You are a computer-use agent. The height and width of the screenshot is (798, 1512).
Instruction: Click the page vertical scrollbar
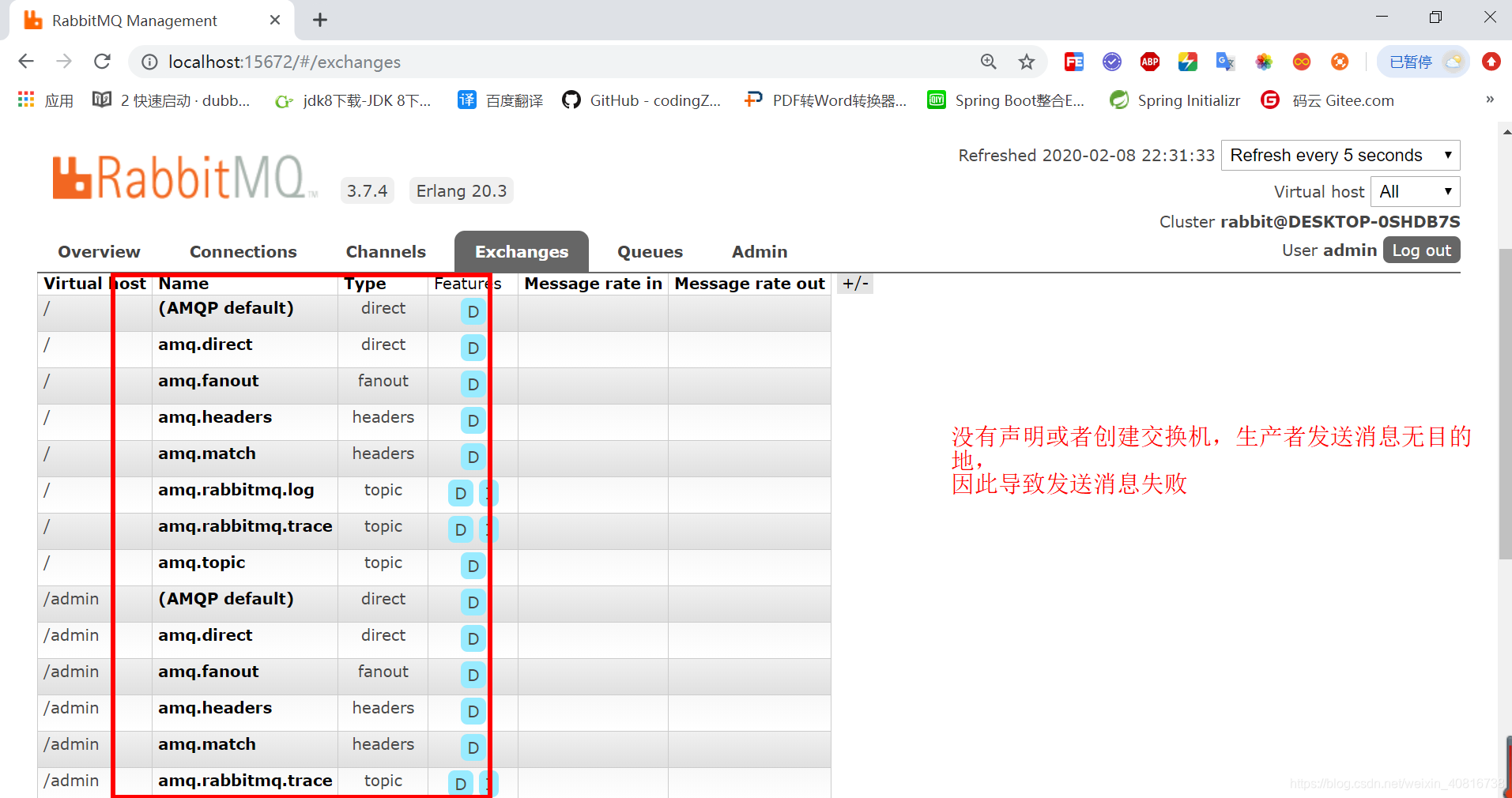coord(1505,403)
